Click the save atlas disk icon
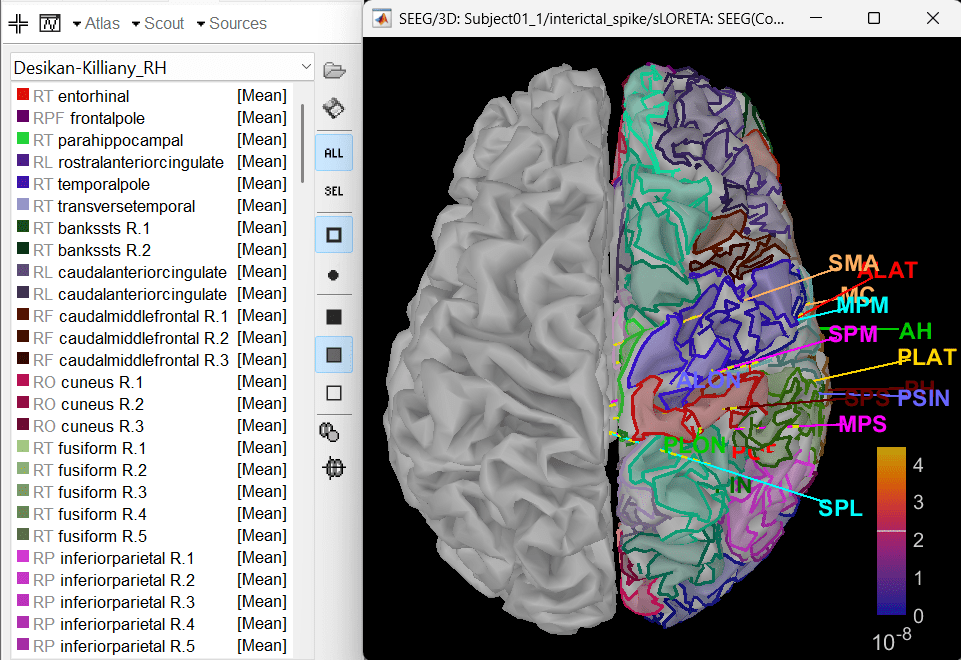This screenshot has height=660, width=961. click(334, 108)
